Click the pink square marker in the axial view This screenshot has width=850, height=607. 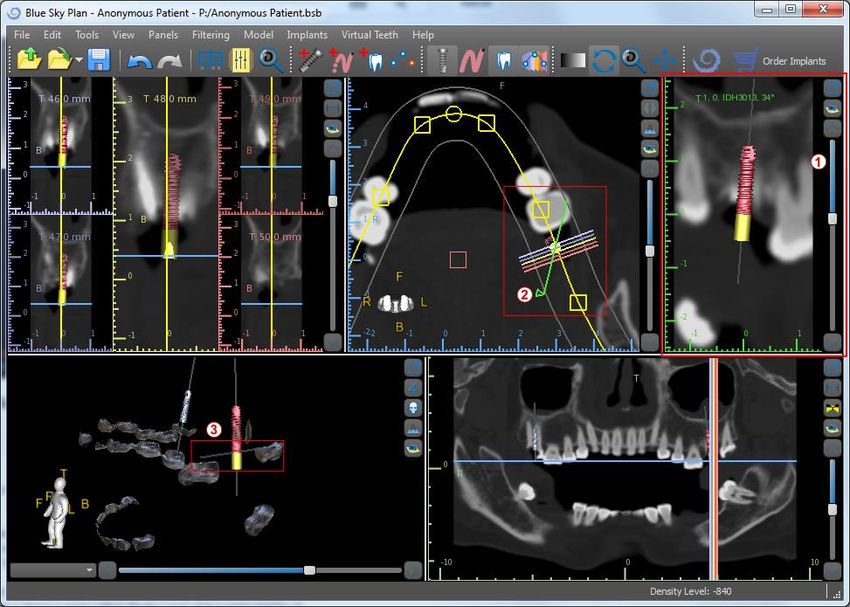coord(458,260)
